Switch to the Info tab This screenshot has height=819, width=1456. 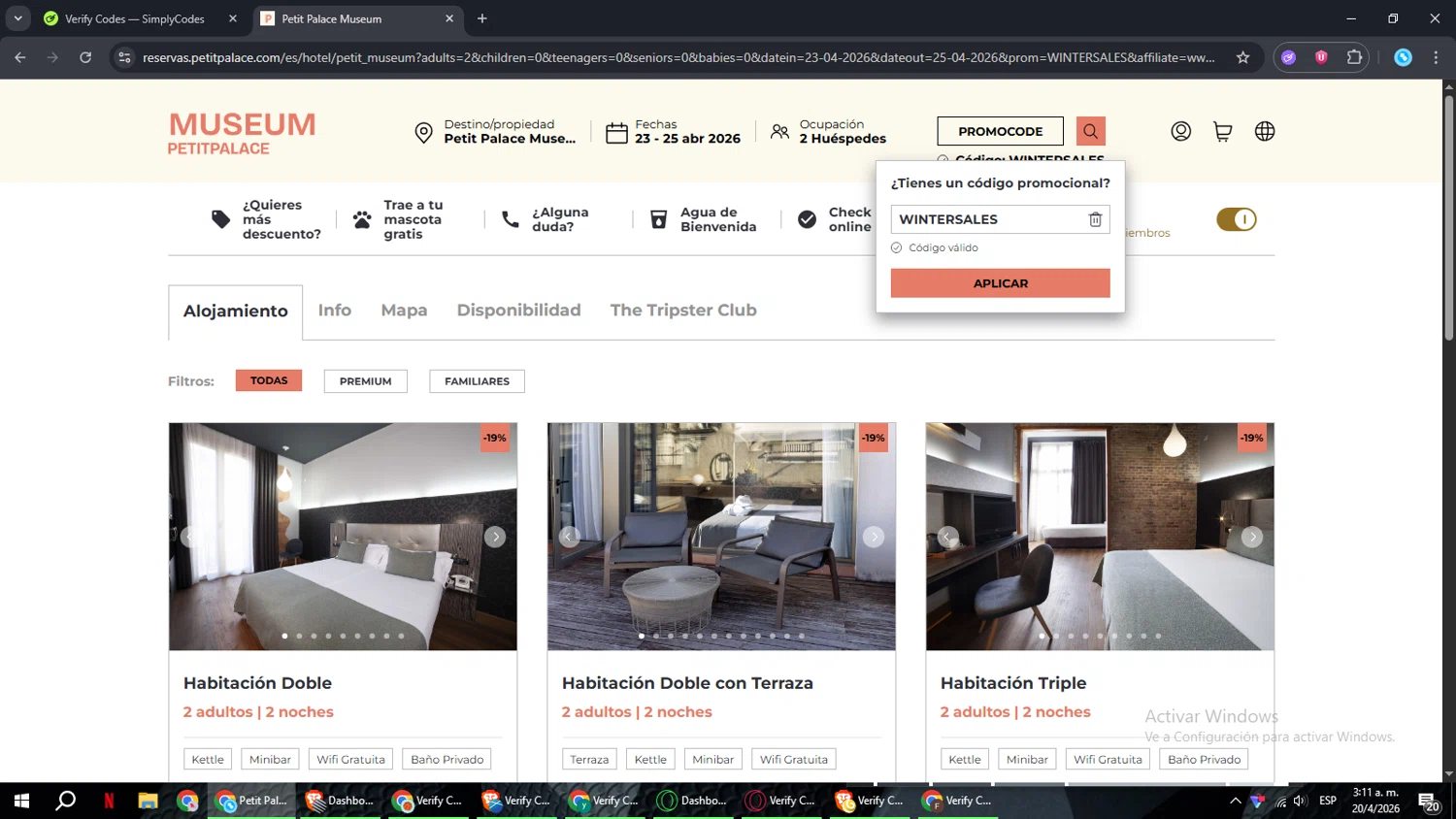[335, 311]
